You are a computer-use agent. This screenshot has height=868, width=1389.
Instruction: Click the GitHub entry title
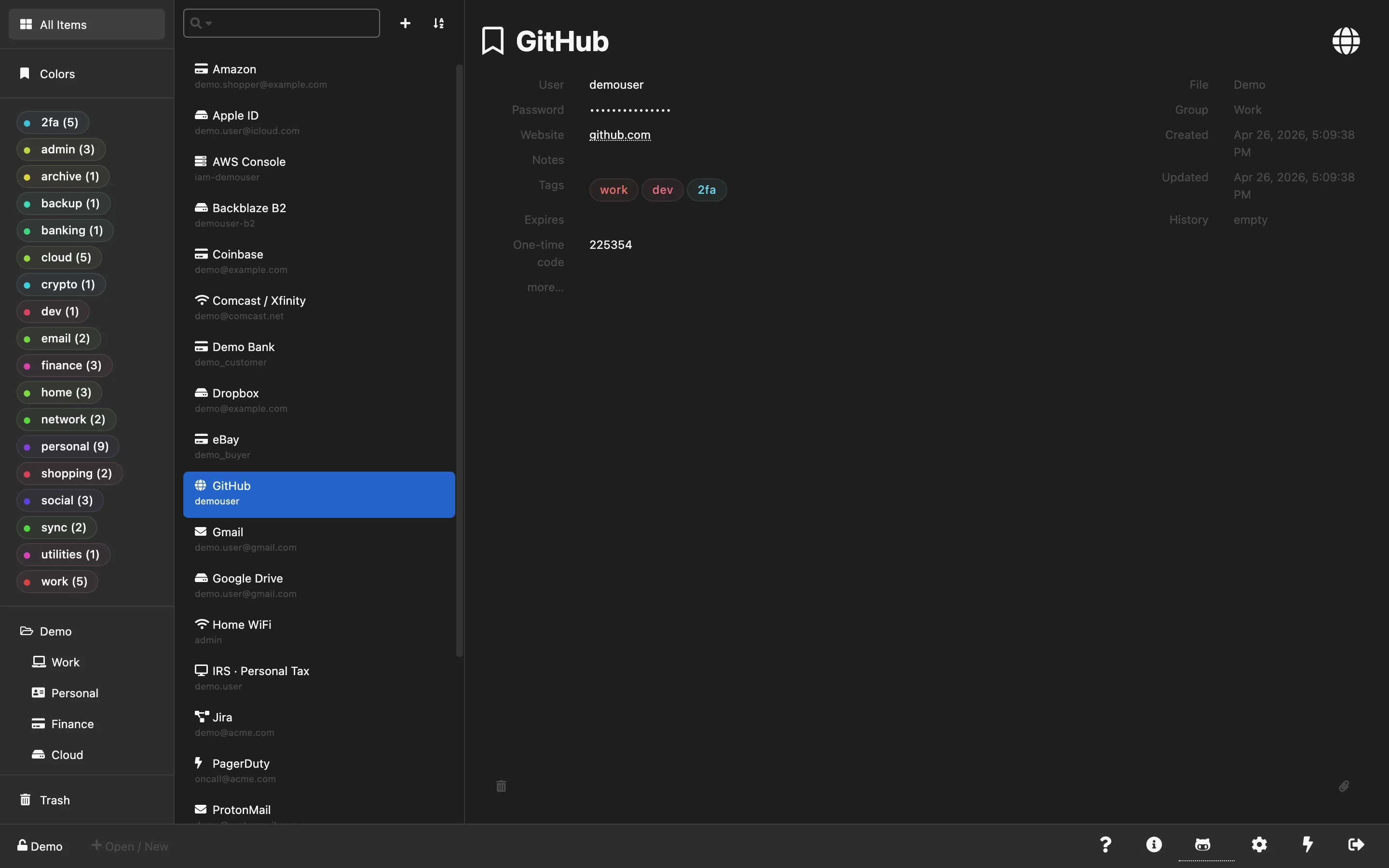pos(562,41)
